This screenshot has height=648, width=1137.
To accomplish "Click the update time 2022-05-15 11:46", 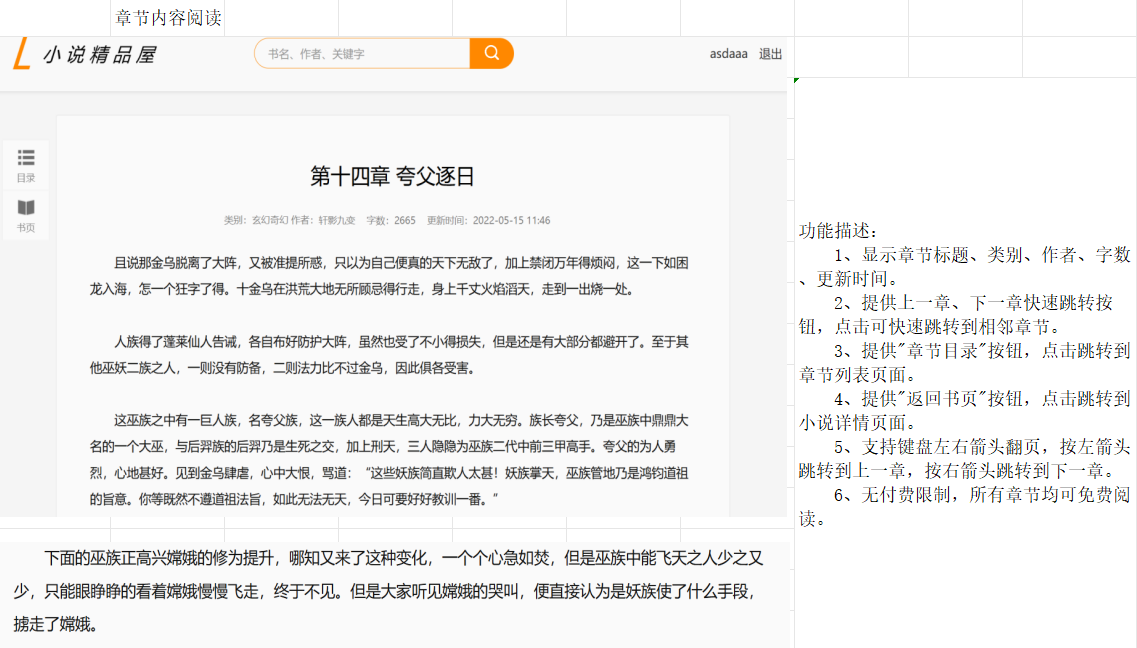I will click(511, 220).
